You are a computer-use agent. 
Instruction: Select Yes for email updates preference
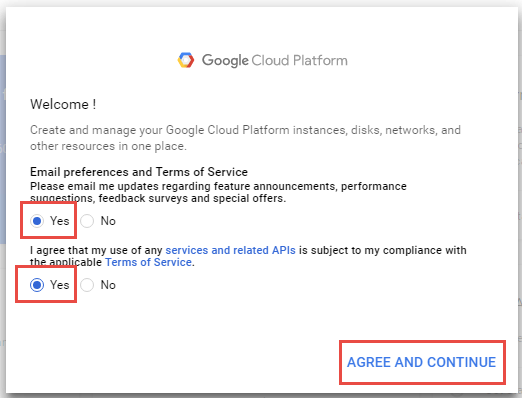click(37, 221)
